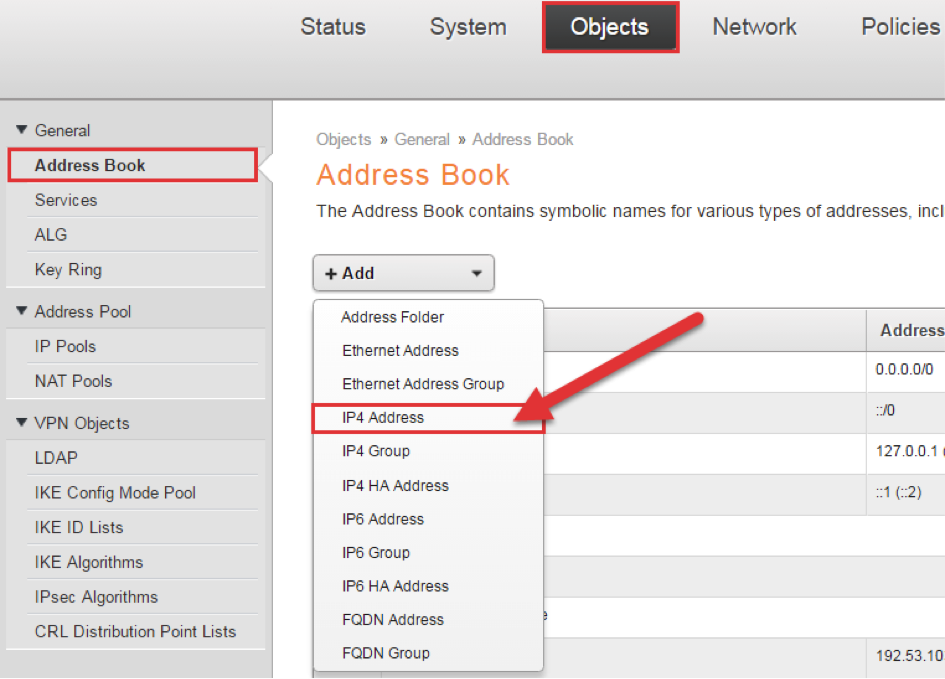This screenshot has width=945, height=679.
Task: Select the ::1 (::2) address cell
Action: (x=906, y=492)
